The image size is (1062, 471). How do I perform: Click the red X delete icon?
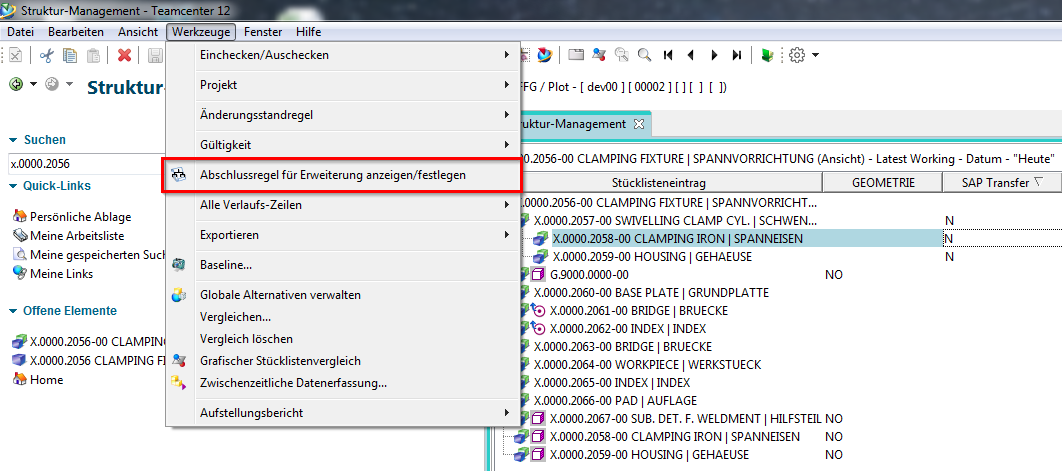(125, 55)
